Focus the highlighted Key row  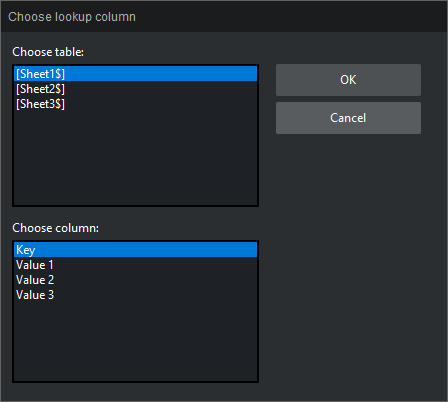[135, 250]
